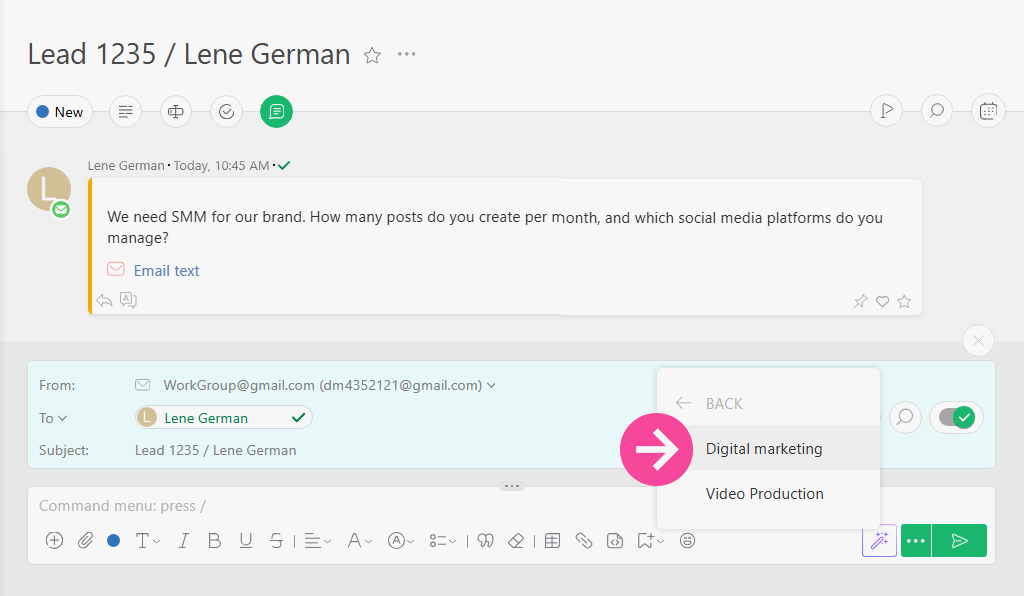Screen dimensions: 1024x596
Task: Expand the From email account dropdown
Action: pyautogui.click(x=491, y=386)
